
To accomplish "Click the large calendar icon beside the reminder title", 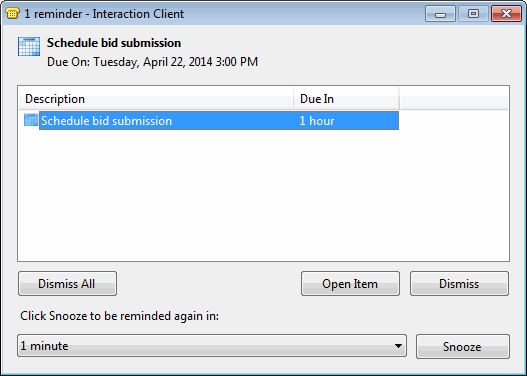I will coord(29,46).
